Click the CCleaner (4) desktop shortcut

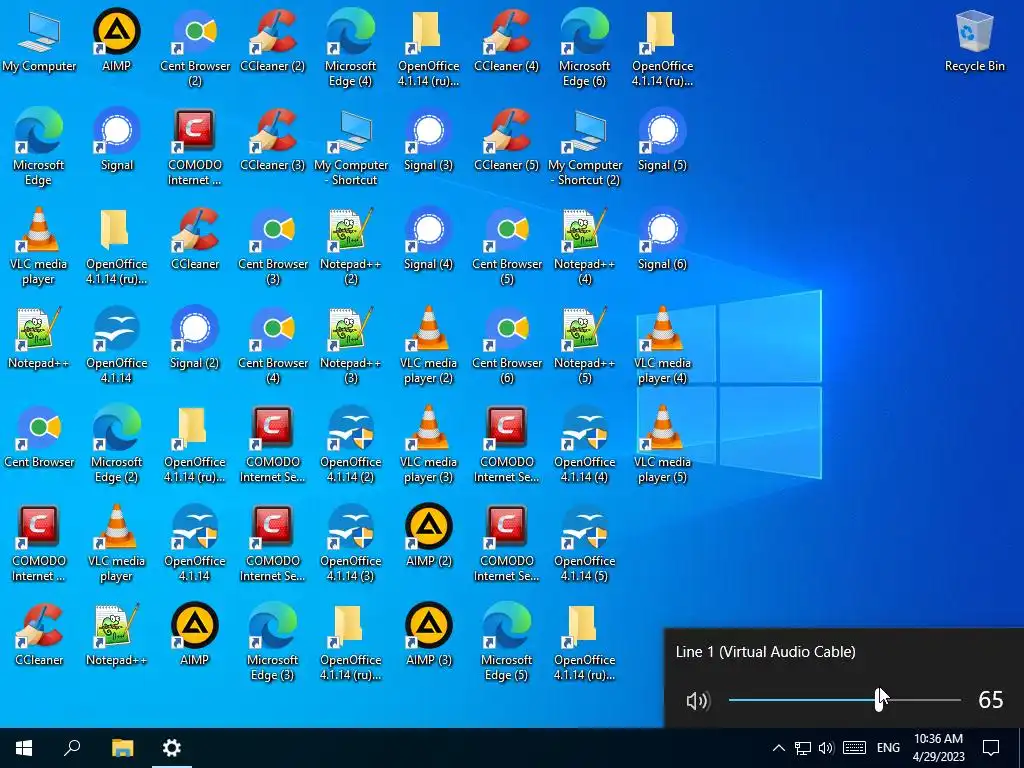coord(506,41)
